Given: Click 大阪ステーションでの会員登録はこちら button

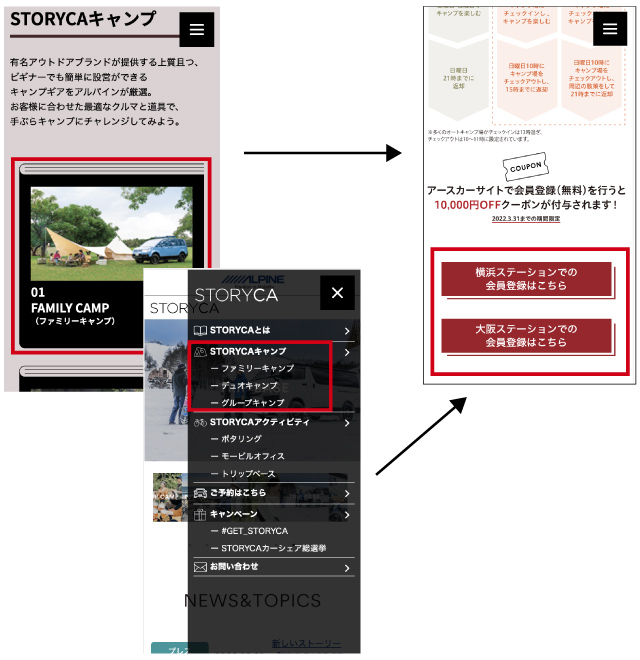Looking at the screenshot, I should [x=526, y=336].
